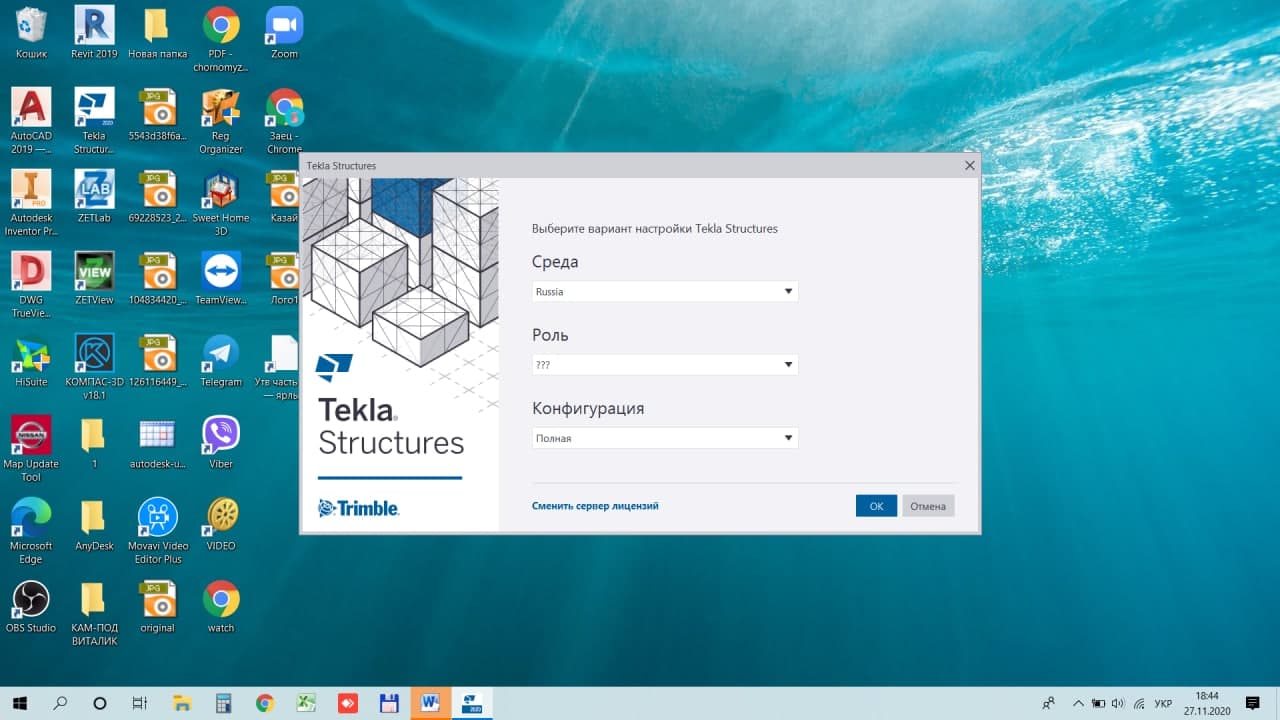Select the Microsoft Edge desktop shortcut
The image size is (1280, 720).
(31, 531)
